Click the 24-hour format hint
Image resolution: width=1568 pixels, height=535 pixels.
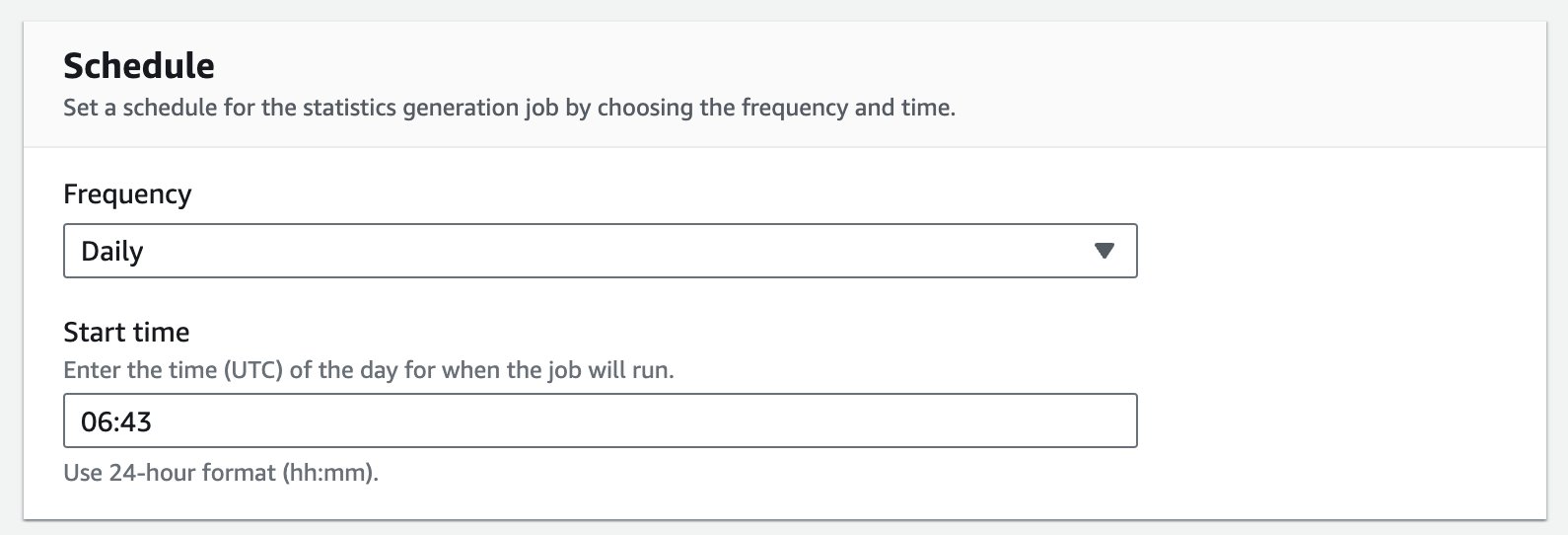[221, 473]
